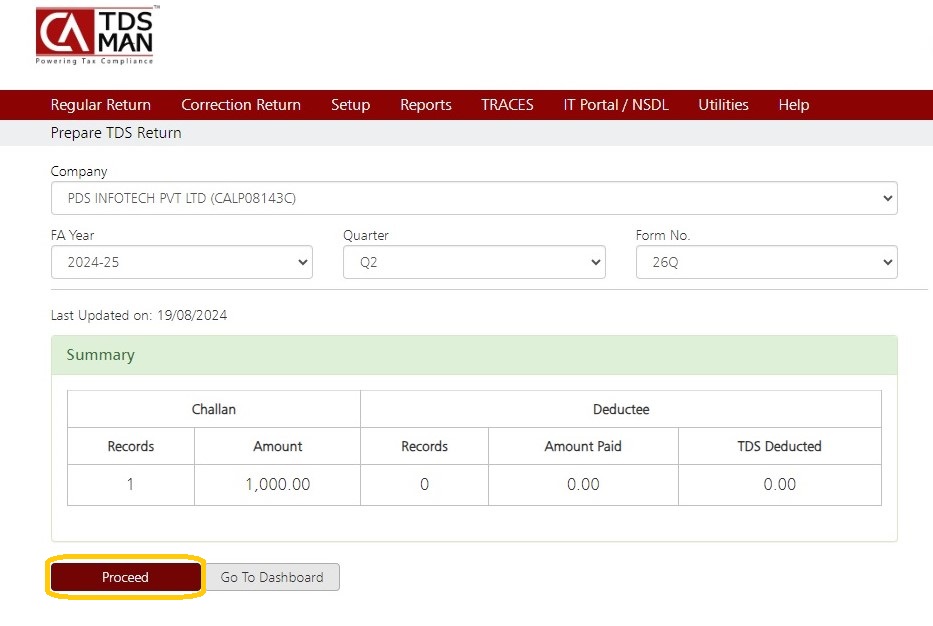Click the Go To Dashboard button
Screen dimensions: 933x626
click(x=272, y=577)
